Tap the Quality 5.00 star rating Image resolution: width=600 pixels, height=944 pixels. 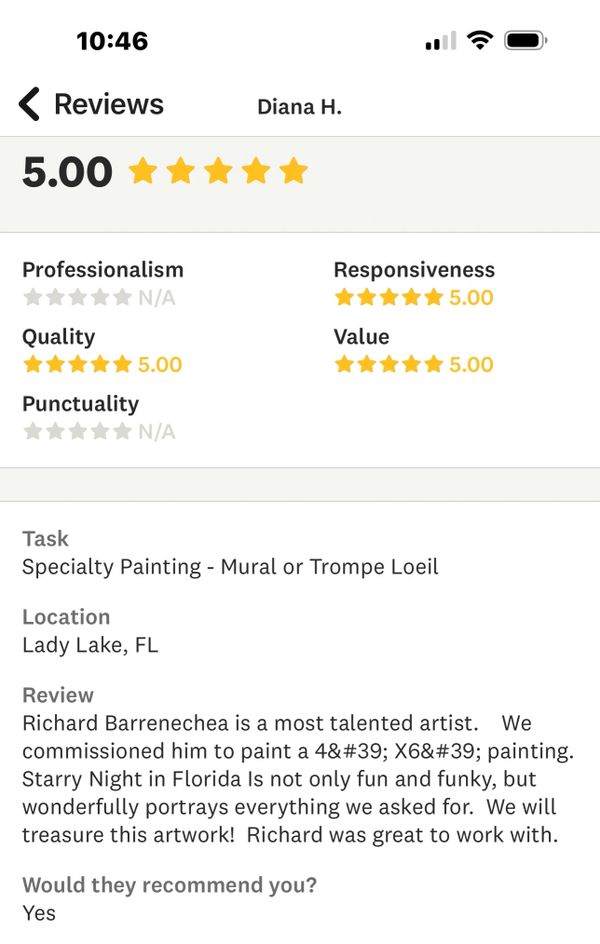click(102, 364)
